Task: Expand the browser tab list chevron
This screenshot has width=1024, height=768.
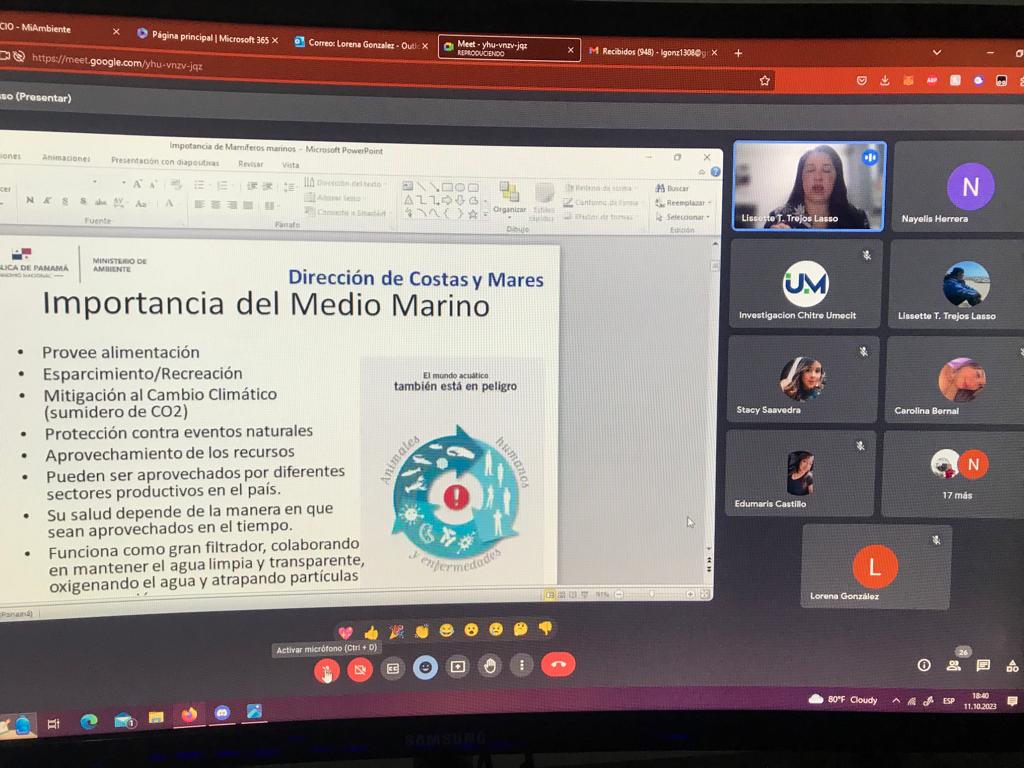Action: [936, 52]
